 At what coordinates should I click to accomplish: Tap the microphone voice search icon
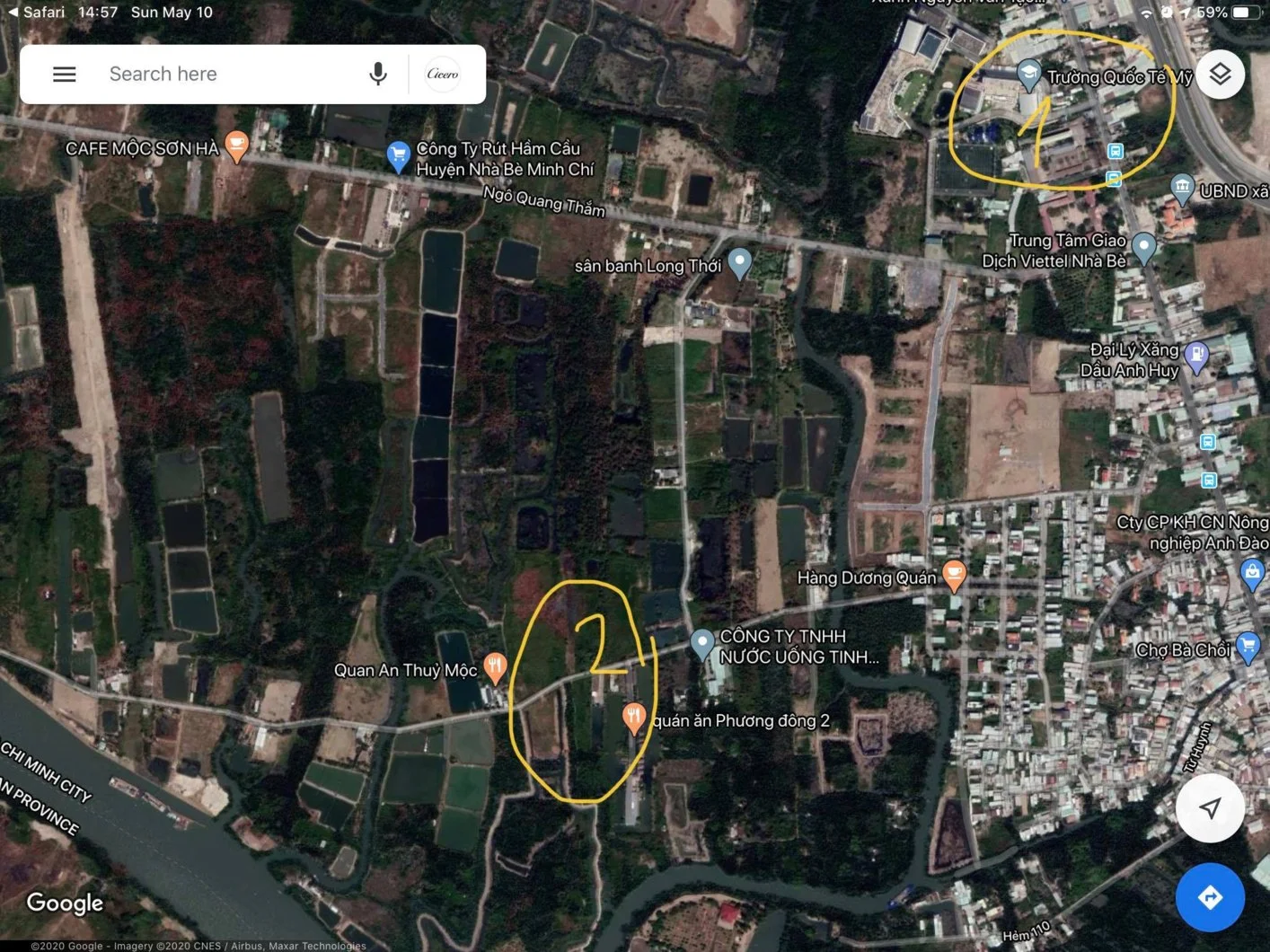pos(378,75)
